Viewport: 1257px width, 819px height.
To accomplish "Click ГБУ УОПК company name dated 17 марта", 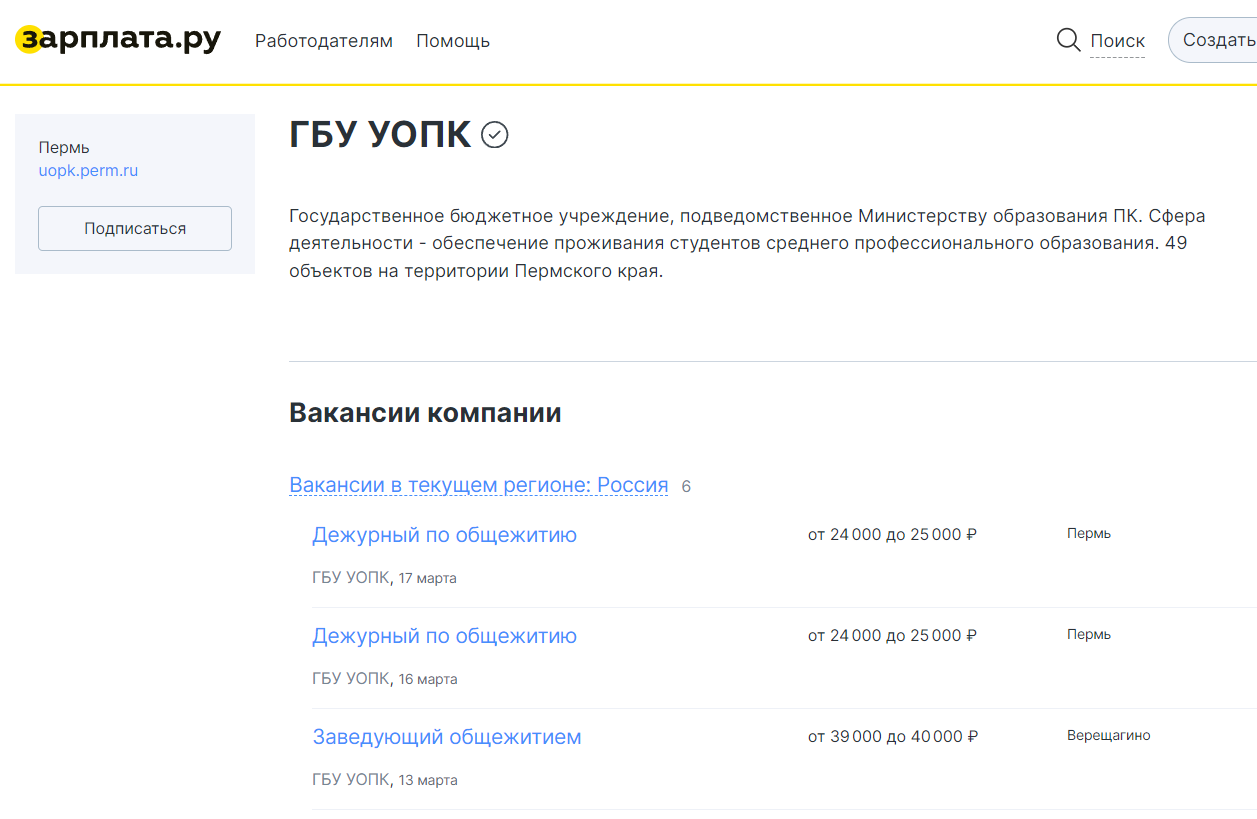I will click(351, 578).
